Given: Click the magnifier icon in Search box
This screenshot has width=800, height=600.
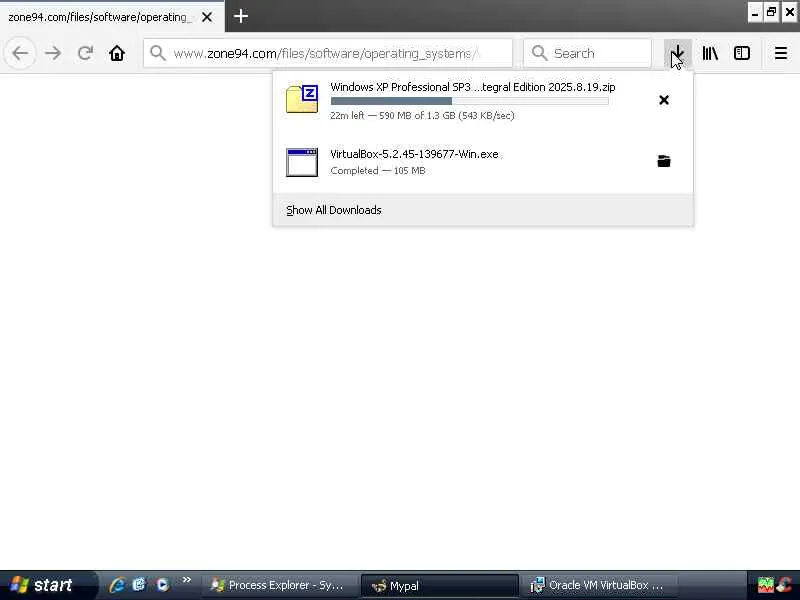Looking at the screenshot, I should click(x=539, y=53).
